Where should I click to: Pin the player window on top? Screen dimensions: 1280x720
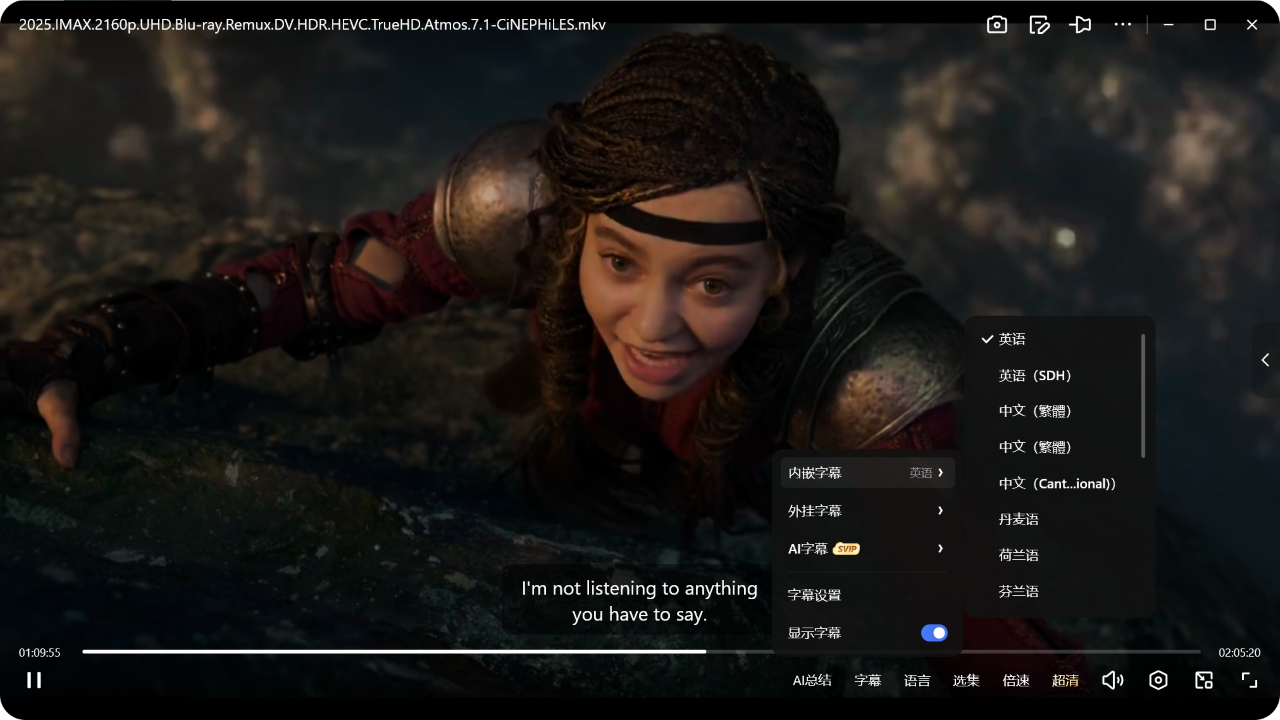(1080, 25)
